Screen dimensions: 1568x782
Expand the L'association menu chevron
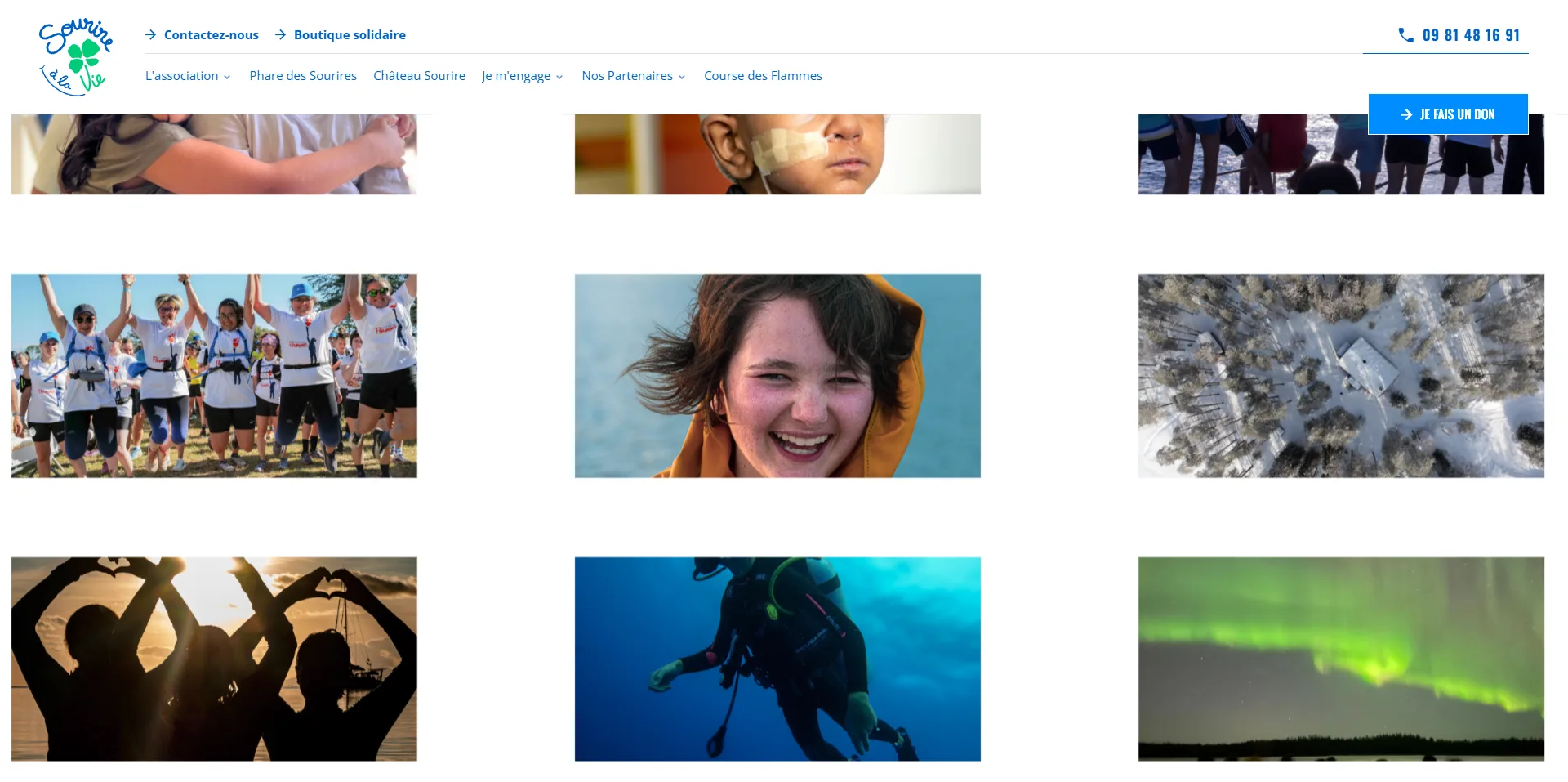click(x=227, y=77)
